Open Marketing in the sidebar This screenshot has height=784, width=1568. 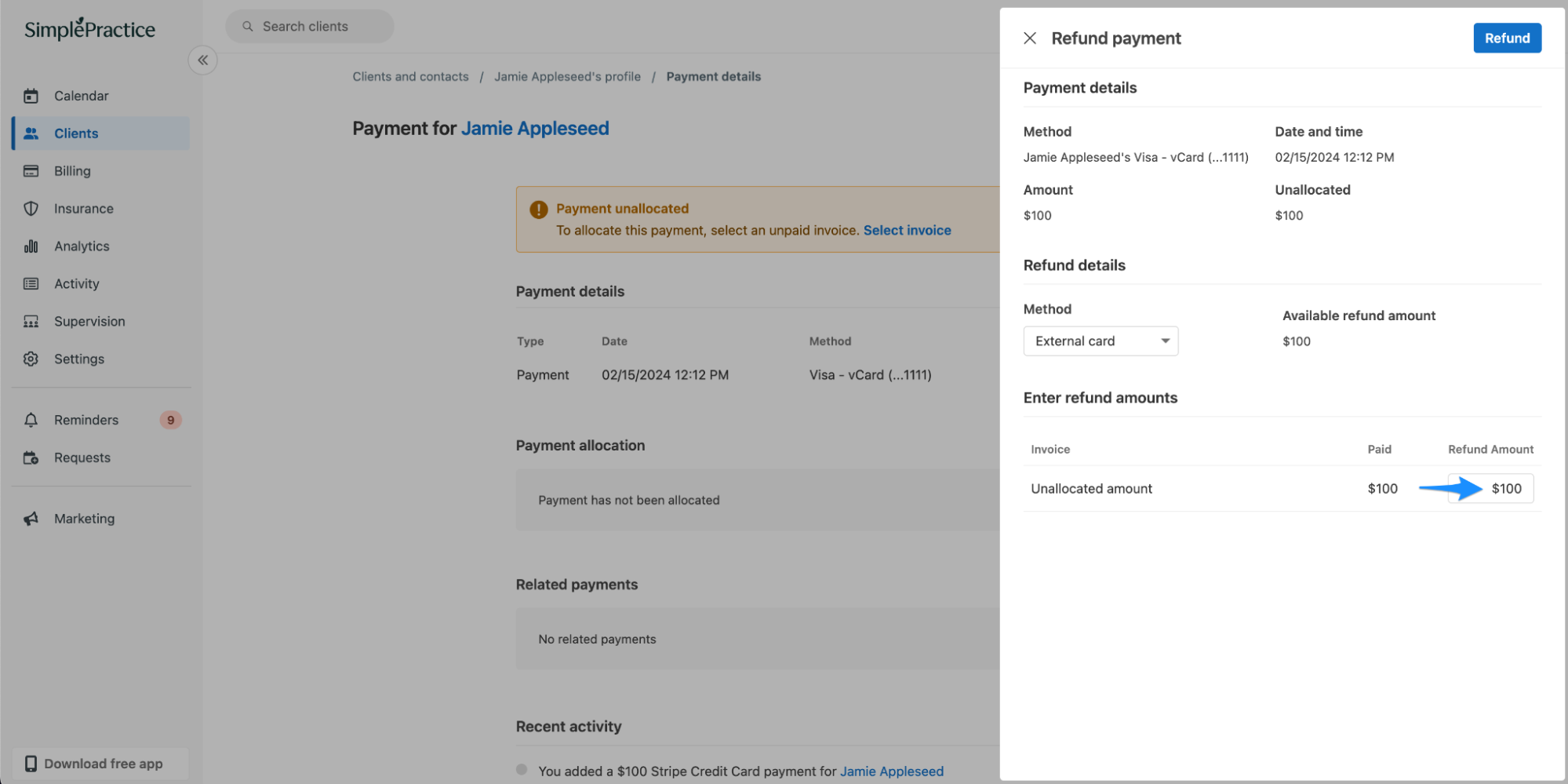(100, 519)
